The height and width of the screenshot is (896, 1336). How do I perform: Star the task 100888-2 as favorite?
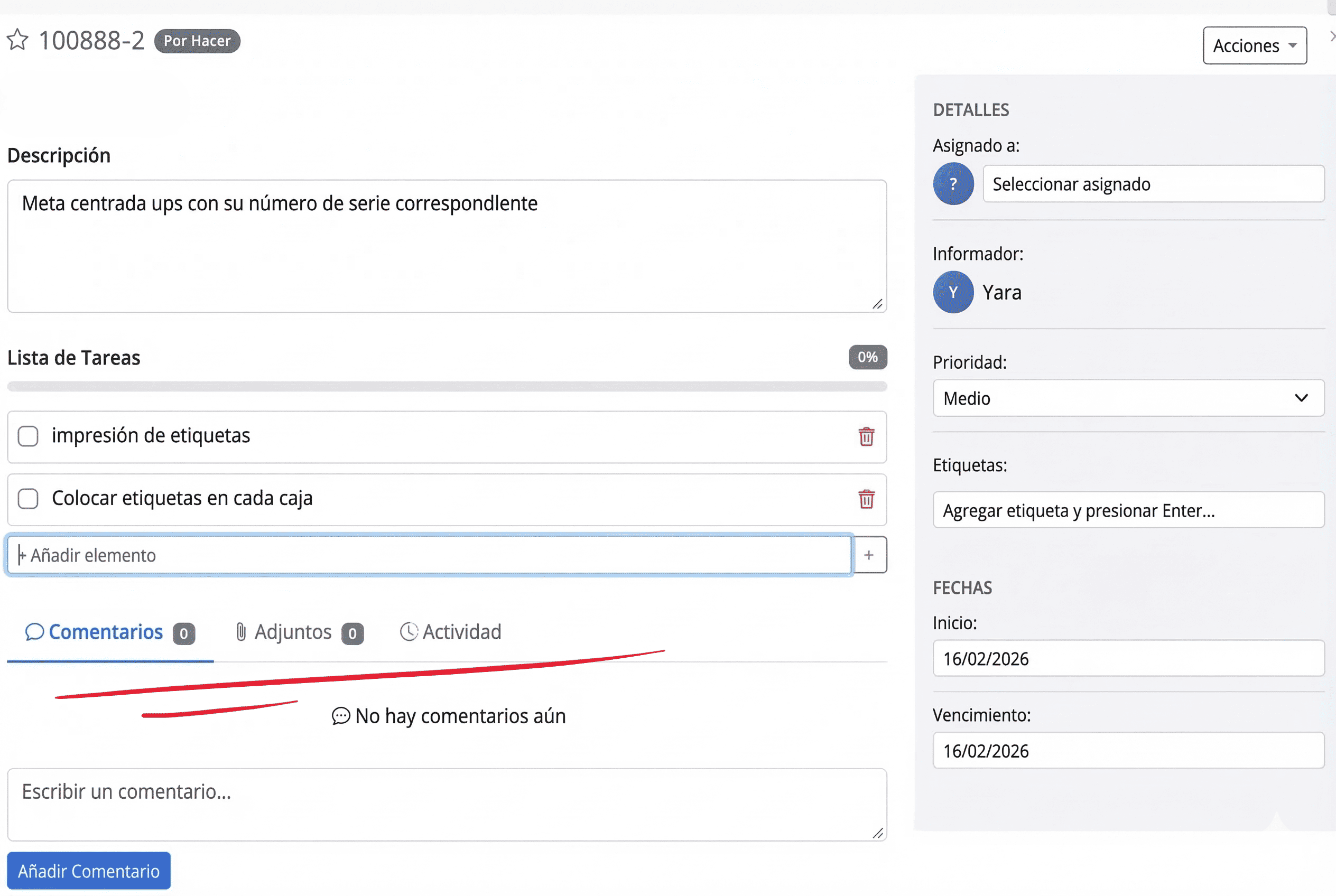click(x=17, y=40)
